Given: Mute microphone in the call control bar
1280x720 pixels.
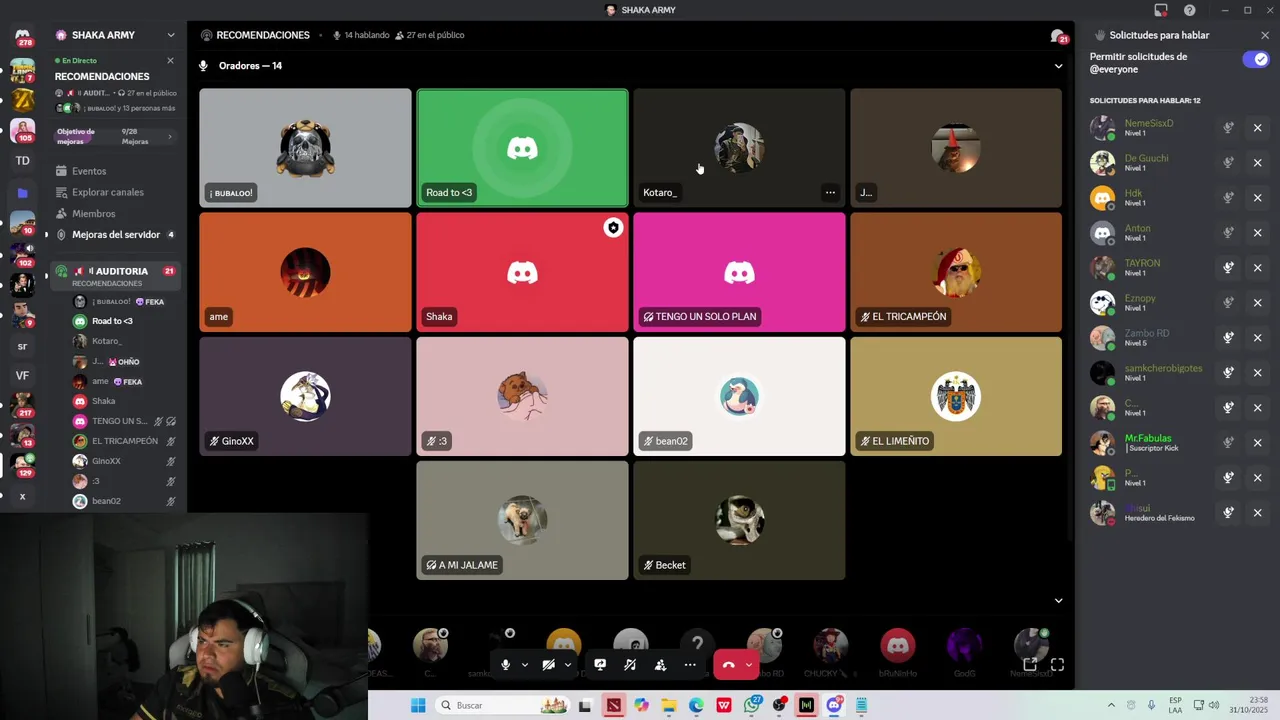Looking at the screenshot, I should [505, 665].
